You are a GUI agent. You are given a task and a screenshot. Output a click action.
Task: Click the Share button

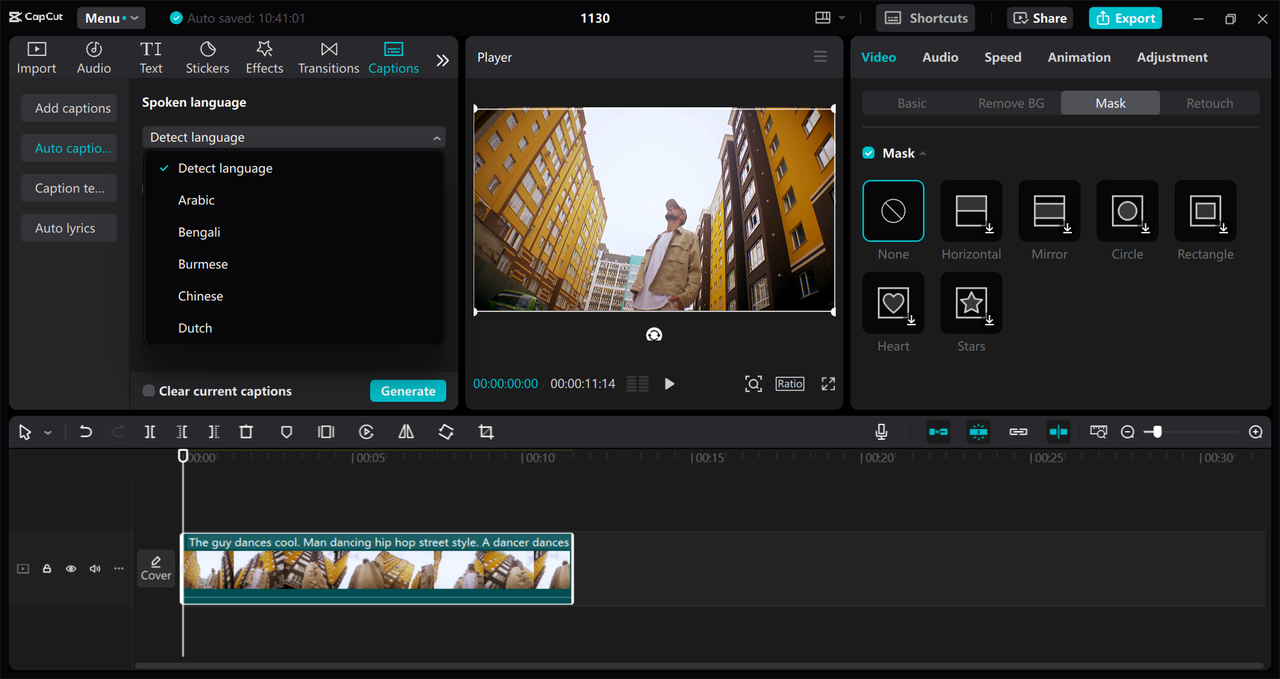1038,18
